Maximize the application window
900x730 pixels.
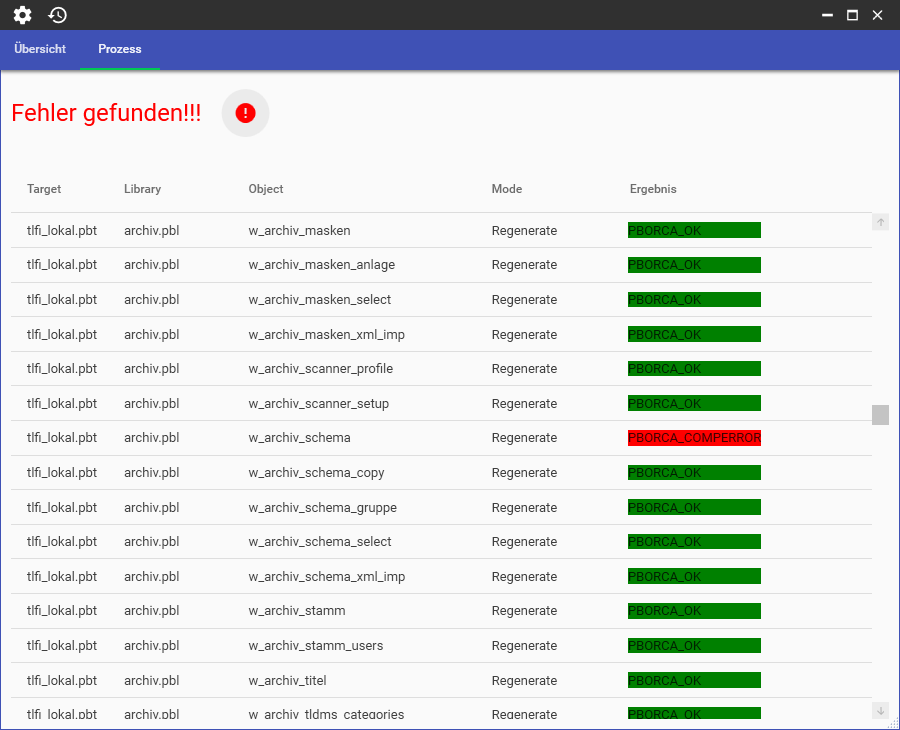tap(852, 15)
